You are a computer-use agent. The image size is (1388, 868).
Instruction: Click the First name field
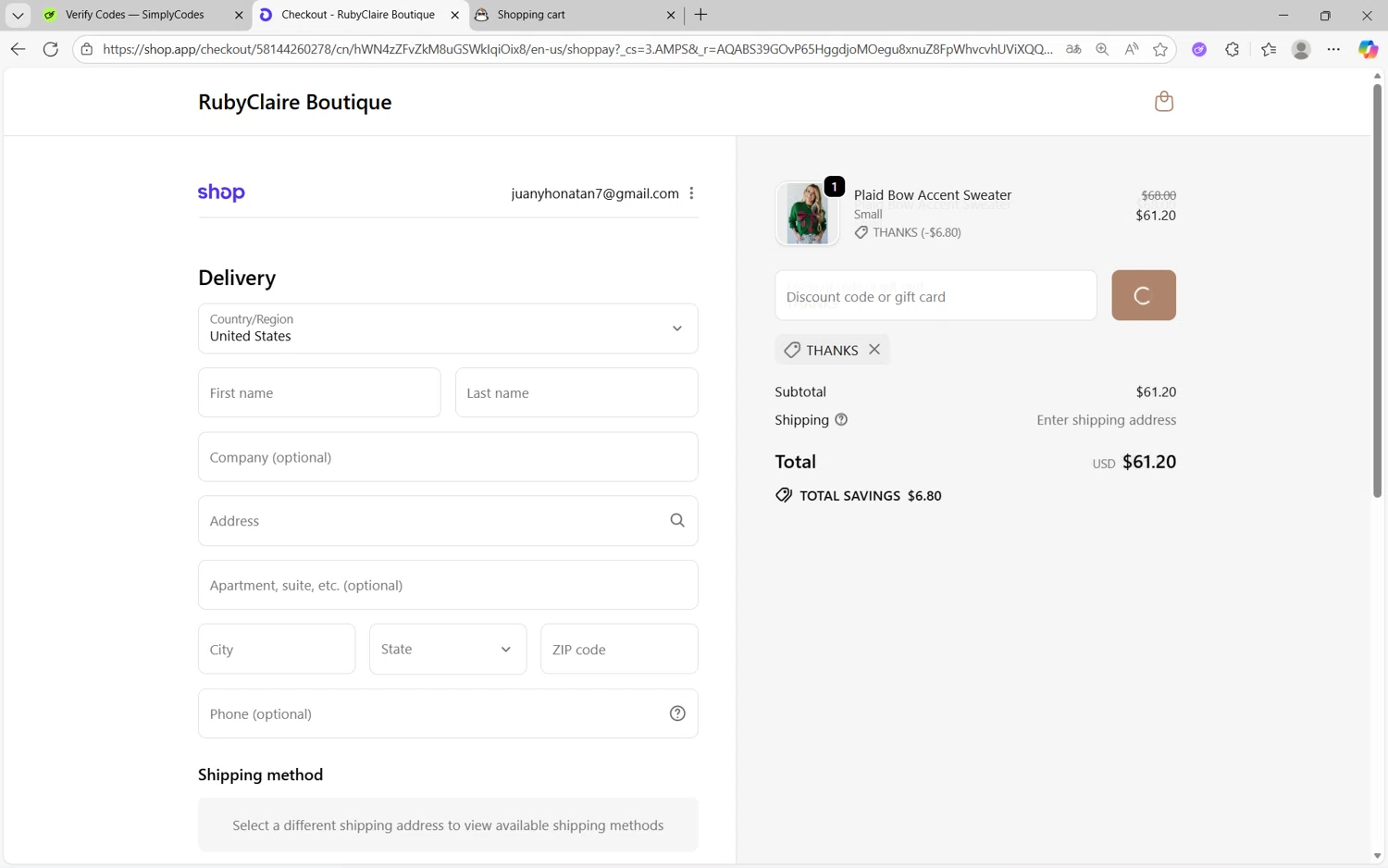click(x=319, y=392)
